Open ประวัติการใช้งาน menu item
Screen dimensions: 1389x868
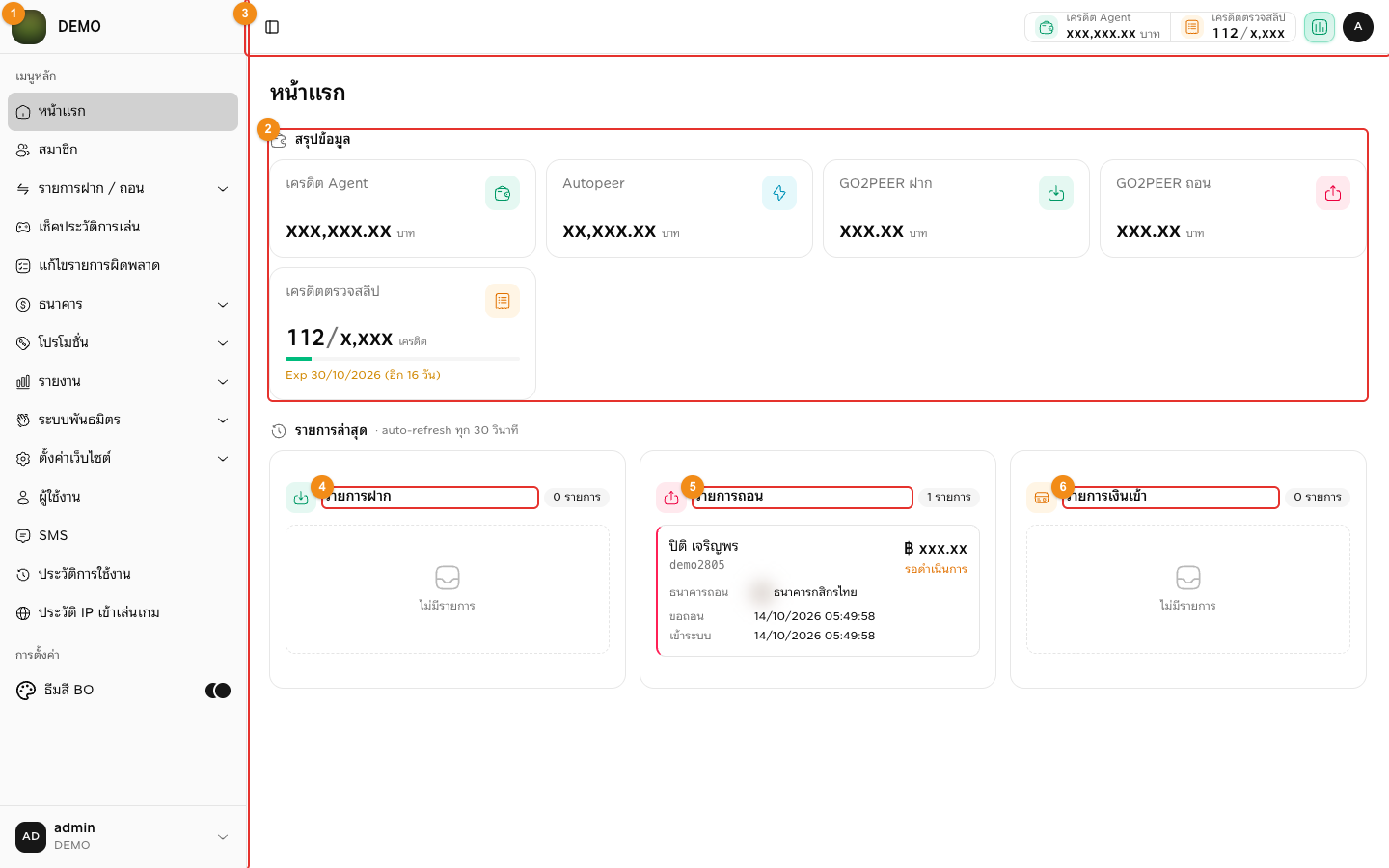[x=123, y=575]
